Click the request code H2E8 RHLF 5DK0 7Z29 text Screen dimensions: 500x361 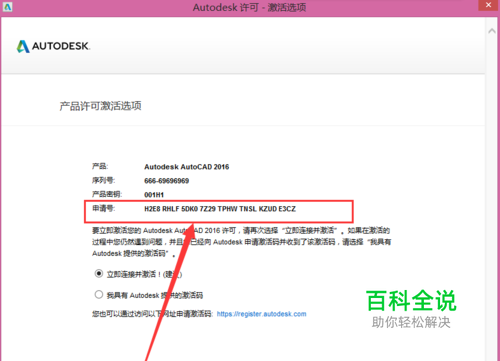[220, 209]
